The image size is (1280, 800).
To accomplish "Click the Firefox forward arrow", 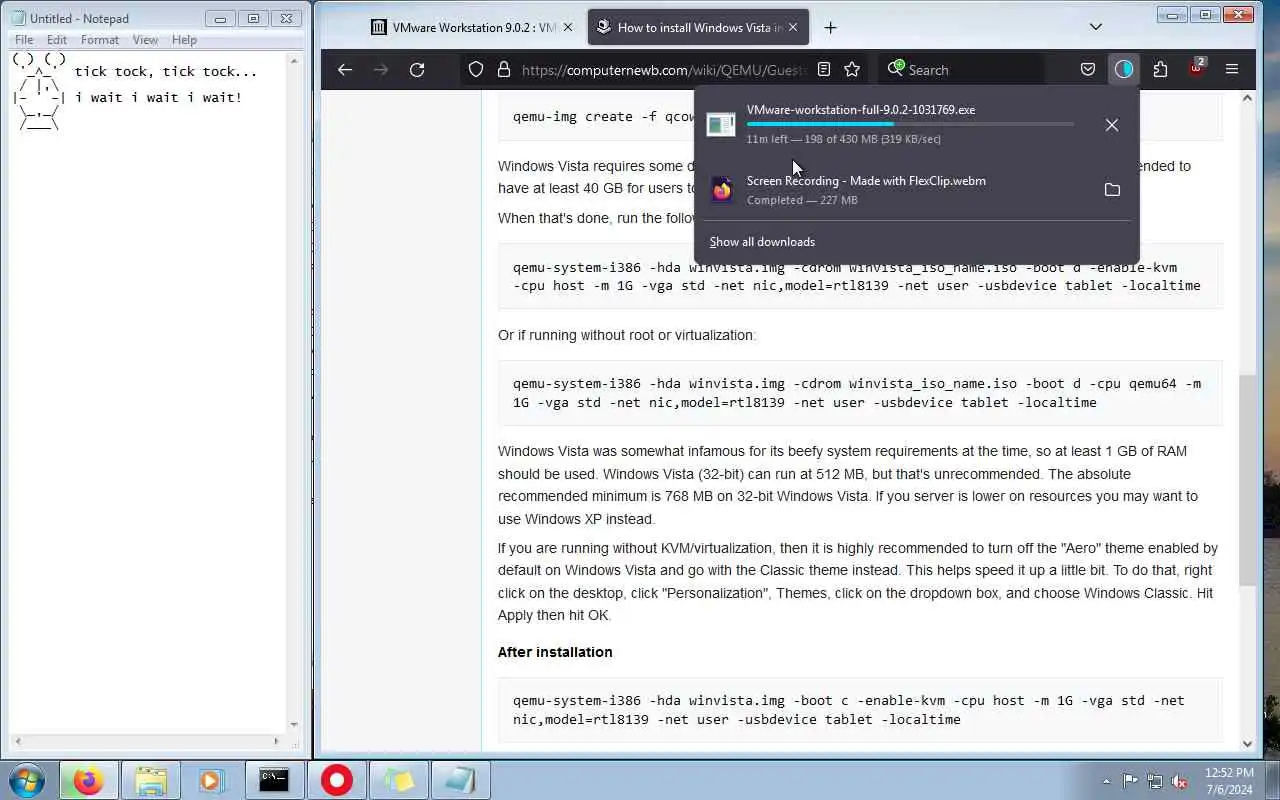I will point(381,69).
